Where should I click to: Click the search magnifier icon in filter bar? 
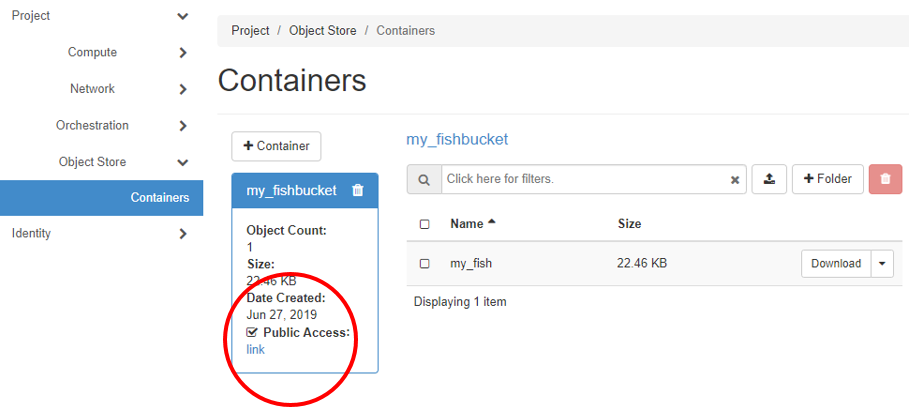click(424, 180)
